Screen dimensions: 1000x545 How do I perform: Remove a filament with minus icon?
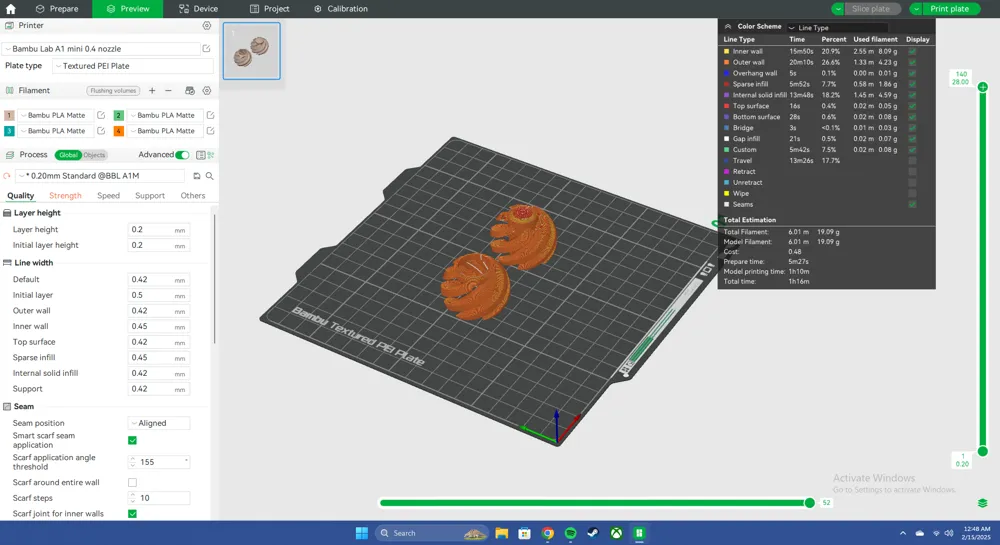point(168,91)
